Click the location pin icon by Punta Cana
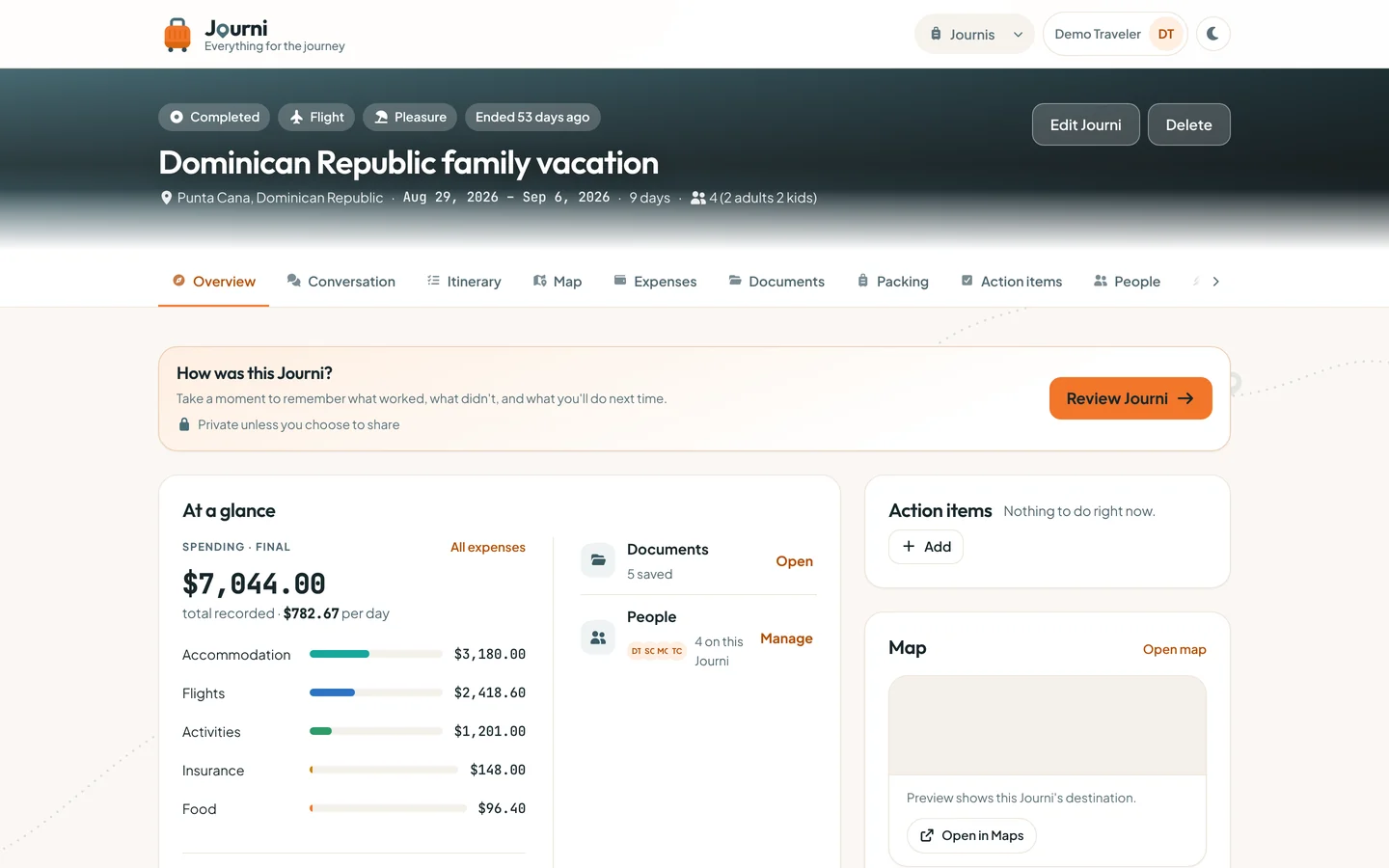The image size is (1389, 868). pyautogui.click(x=166, y=198)
